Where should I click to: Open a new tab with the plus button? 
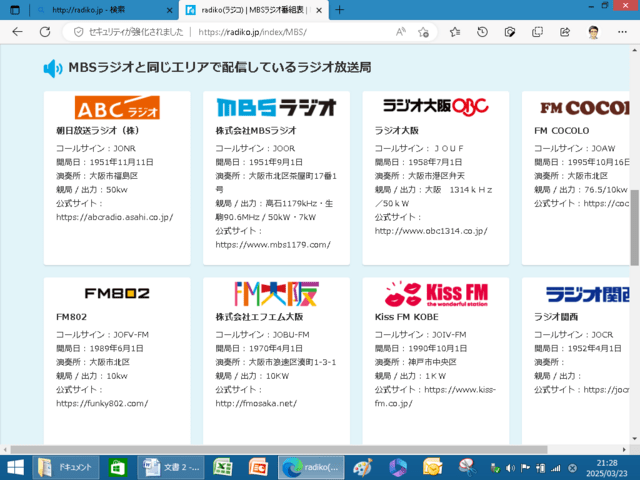(339, 9)
